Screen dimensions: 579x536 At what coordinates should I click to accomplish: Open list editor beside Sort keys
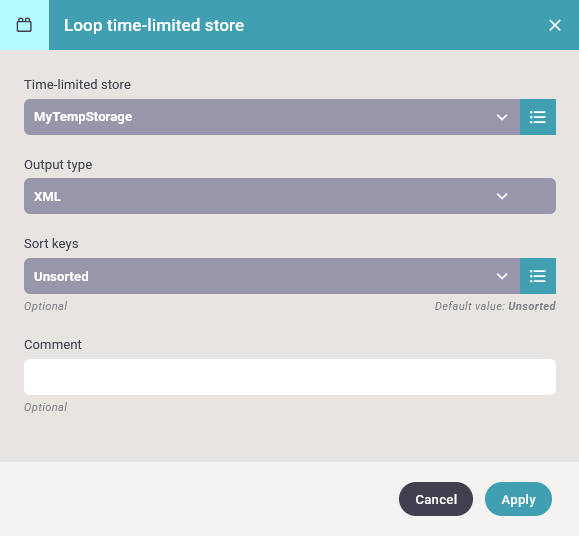(x=538, y=276)
